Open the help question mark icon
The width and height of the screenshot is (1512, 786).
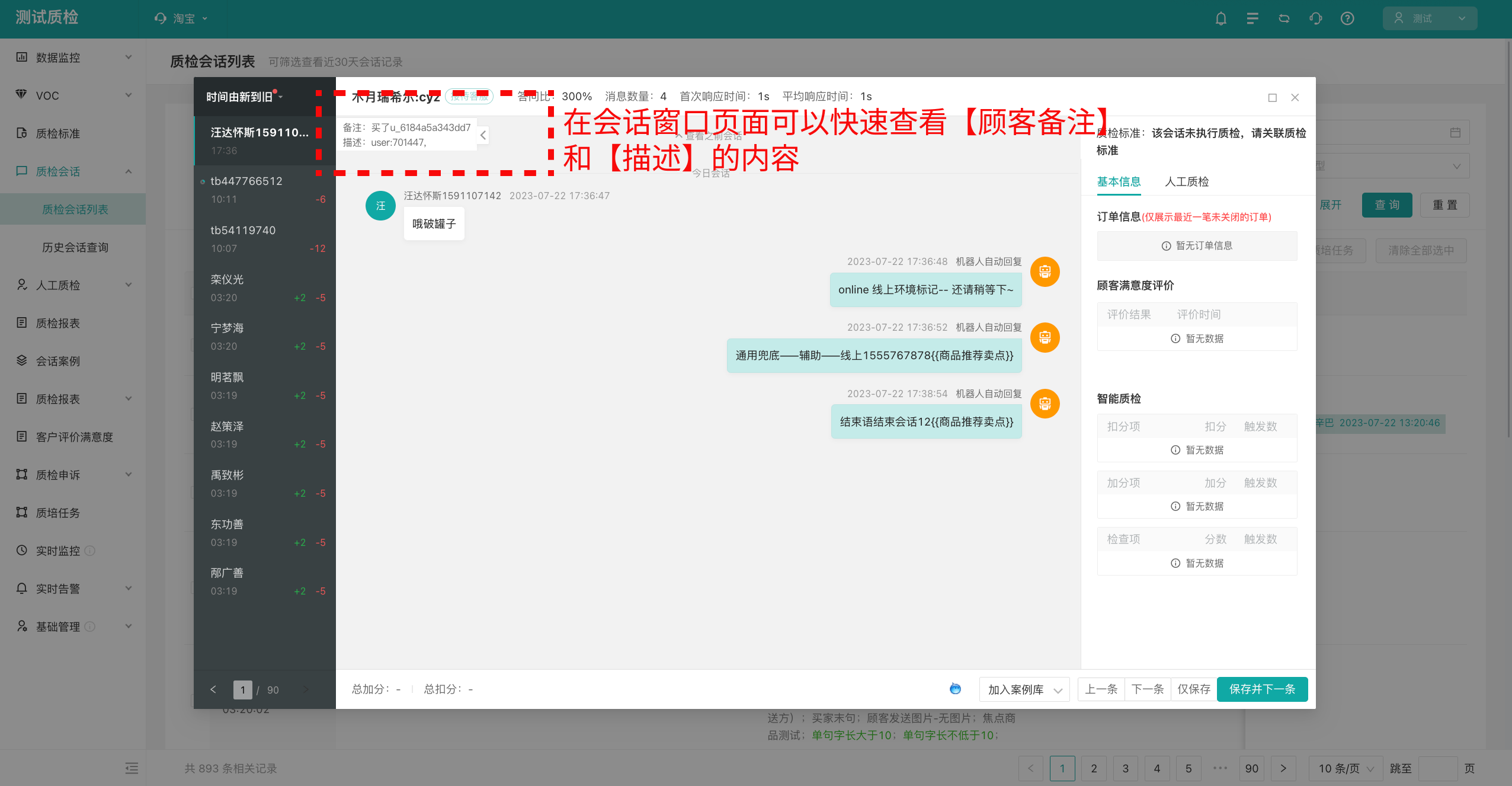click(1347, 18)
